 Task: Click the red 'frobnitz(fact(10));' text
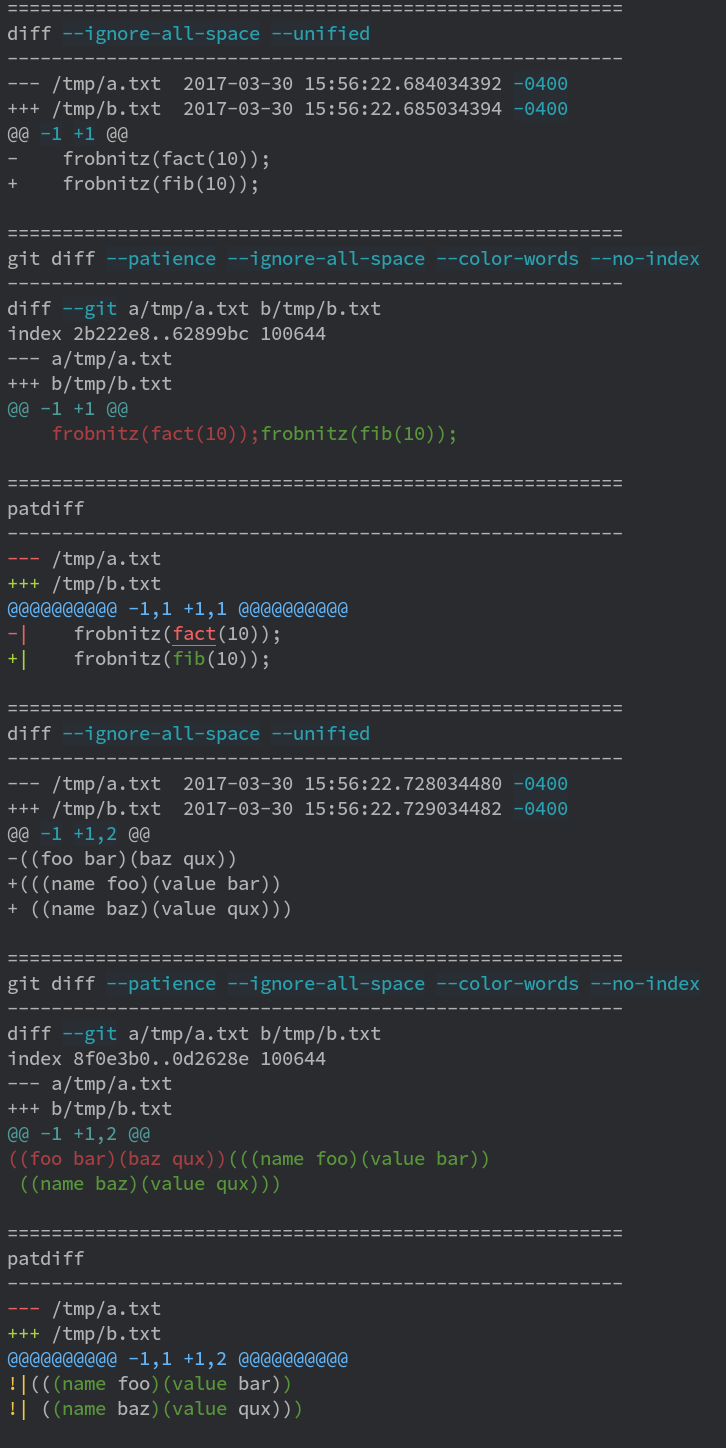(156, 434)
